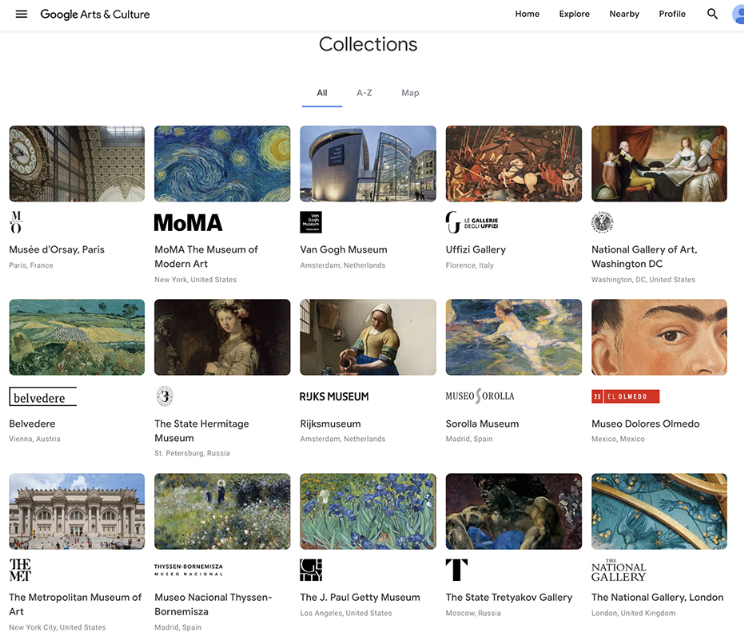
Task: Click The National Gallery, London title
Action: [x=657, y=598]
